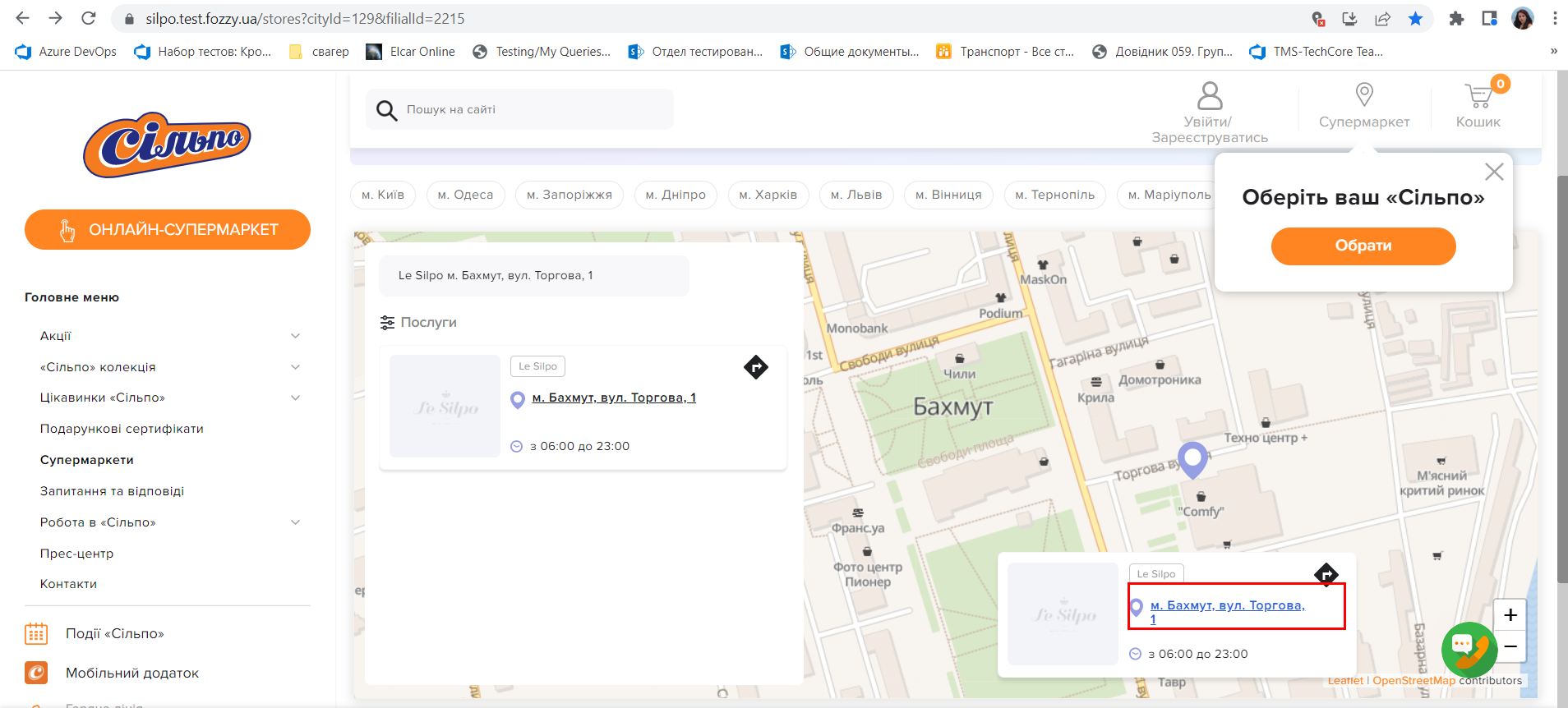Viewport: 1568px width, 708px height.
Task: Open the Azure DevOps bookmark
Action: point(66,52)
